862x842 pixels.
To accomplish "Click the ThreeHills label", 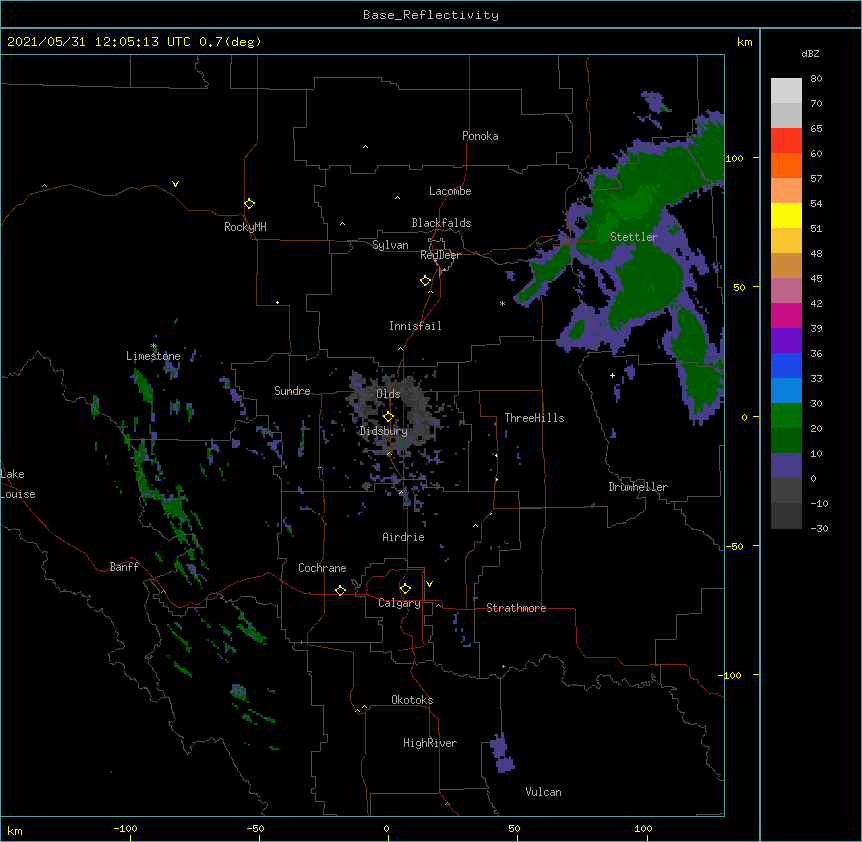I will 534,418.
